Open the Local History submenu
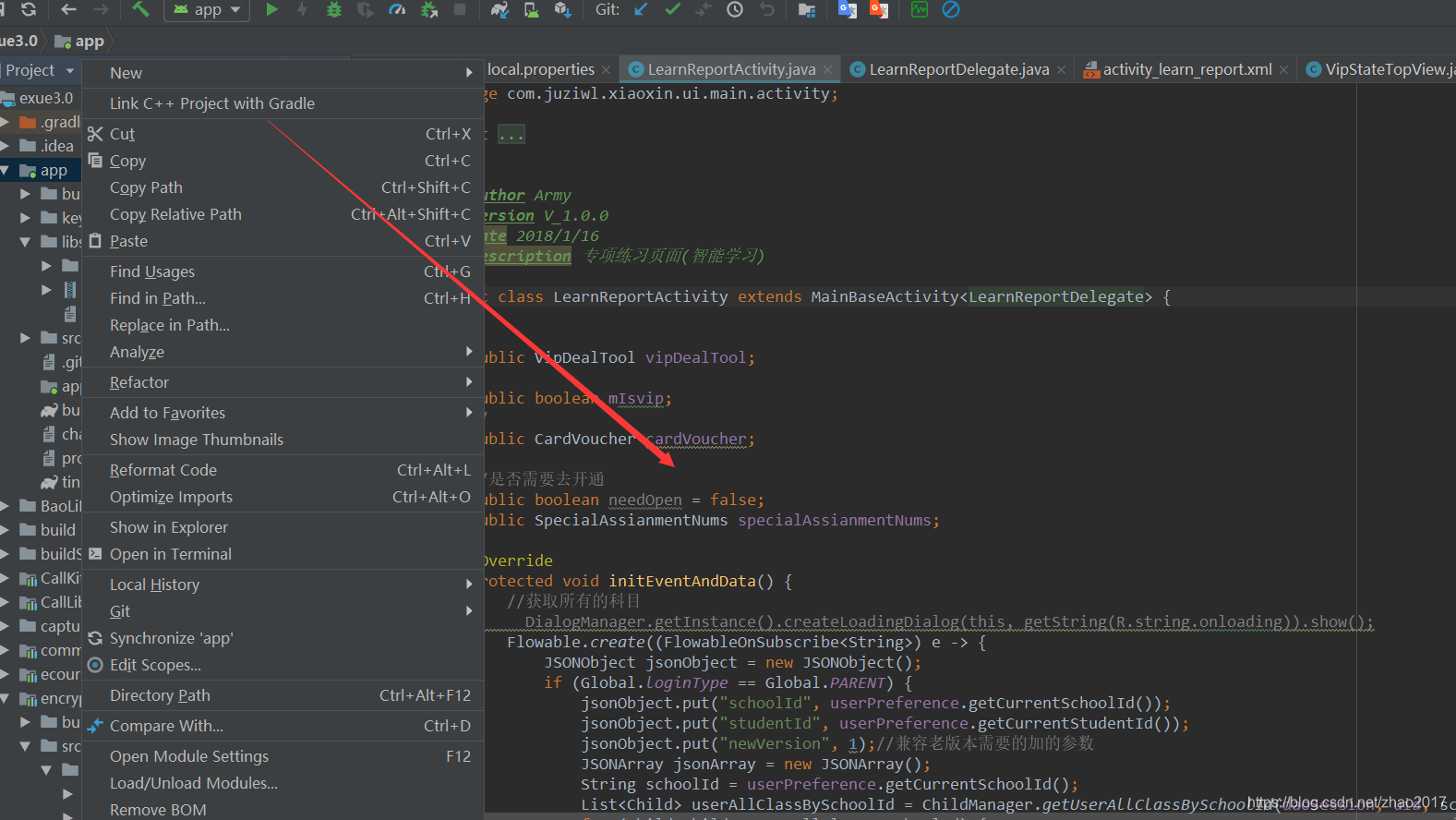The height and width of the screenshot is (820, 1456). (283, 585)
